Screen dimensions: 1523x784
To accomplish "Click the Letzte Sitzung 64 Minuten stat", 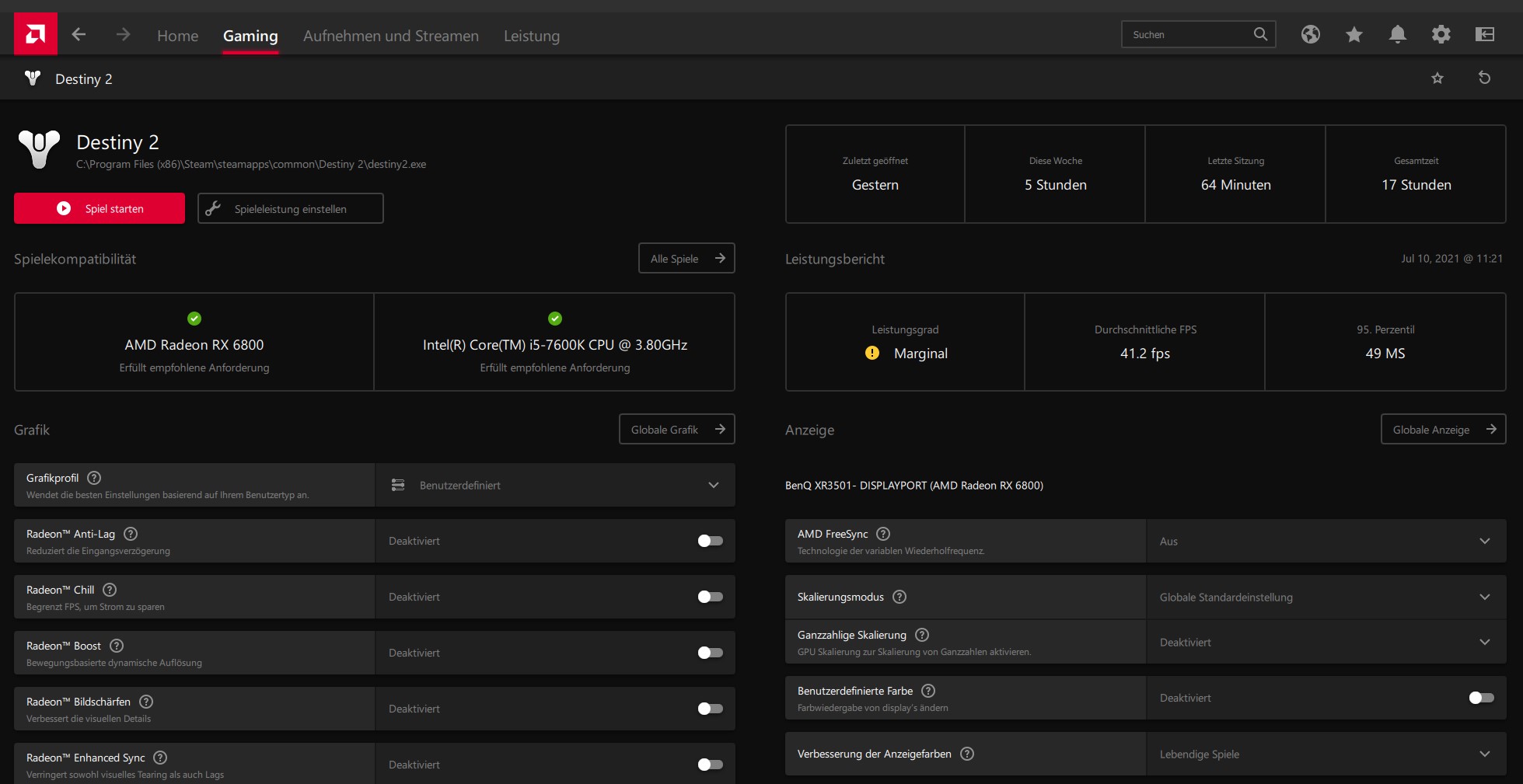I will [1236, 174].
